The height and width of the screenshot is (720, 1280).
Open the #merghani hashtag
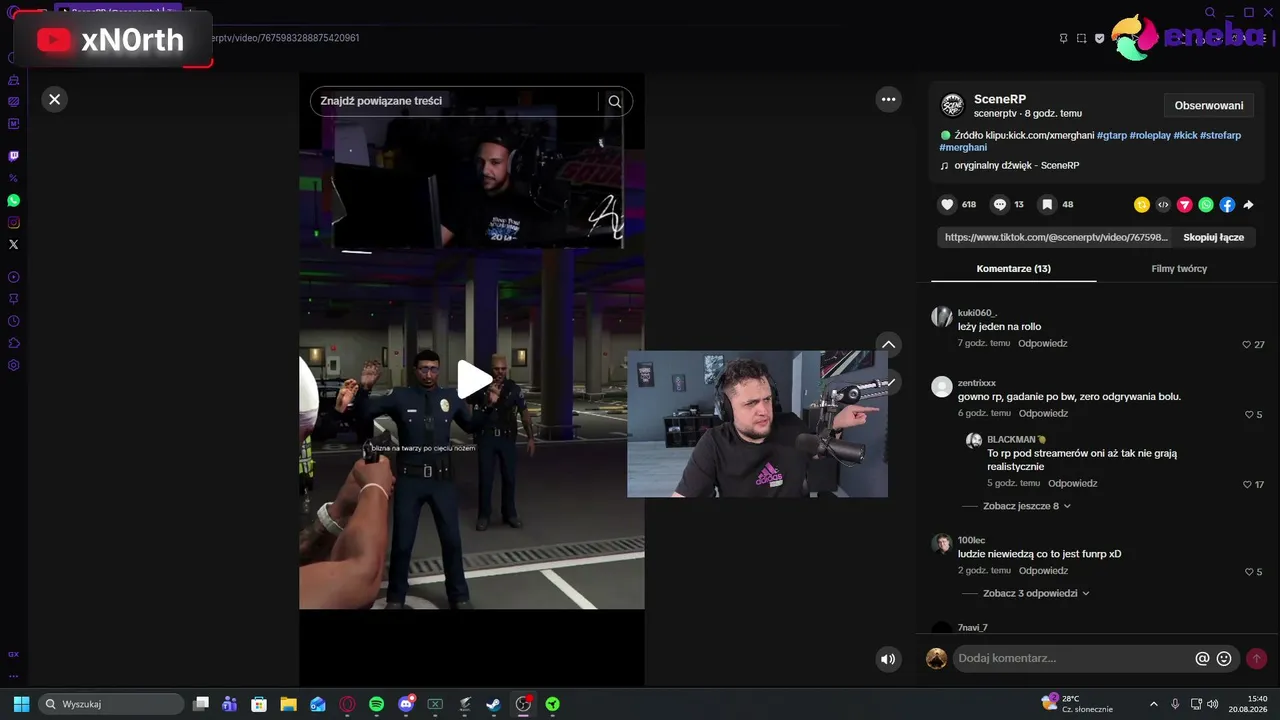963,148
